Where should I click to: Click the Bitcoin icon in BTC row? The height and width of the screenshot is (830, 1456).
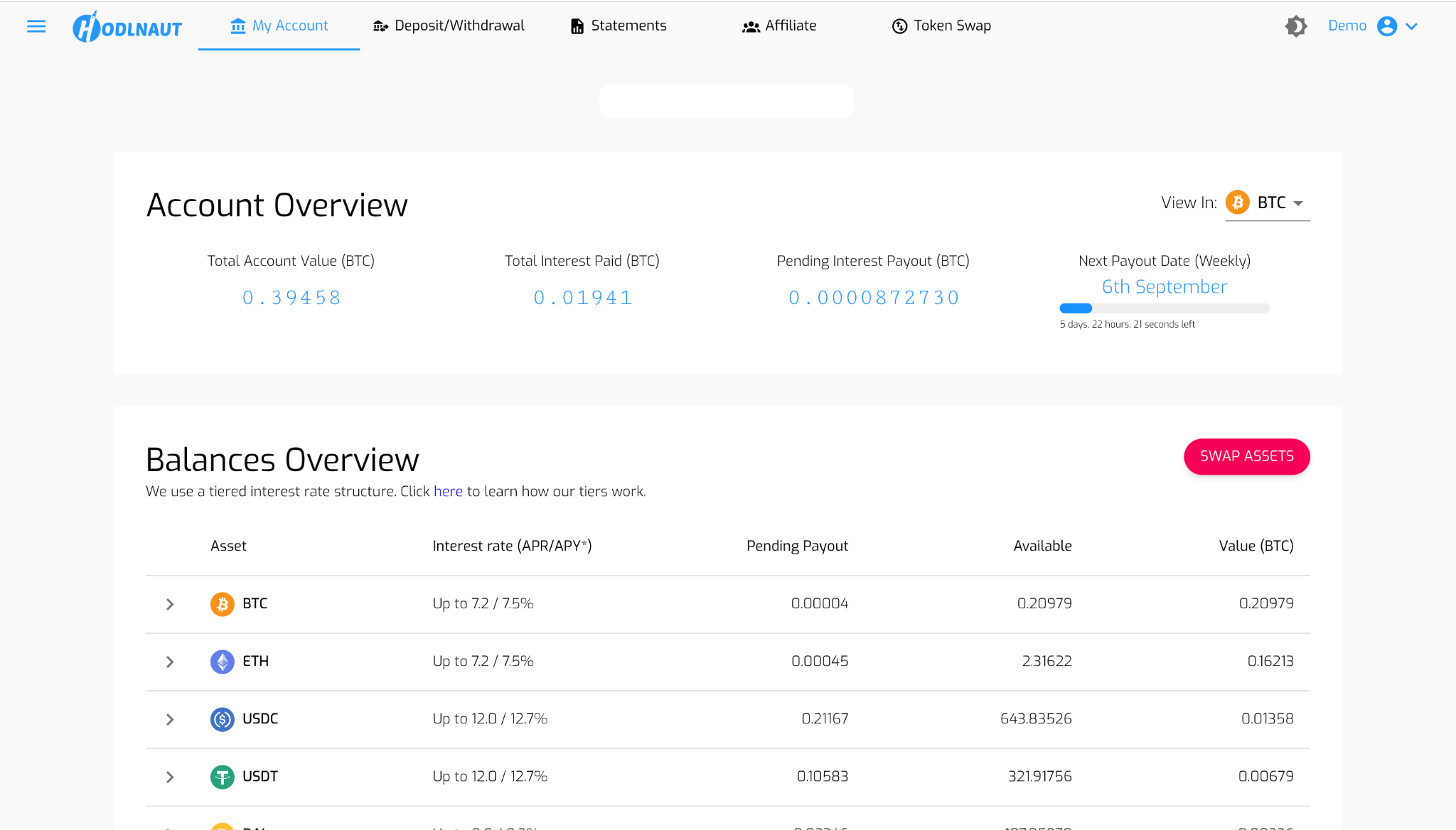[222, 604]
